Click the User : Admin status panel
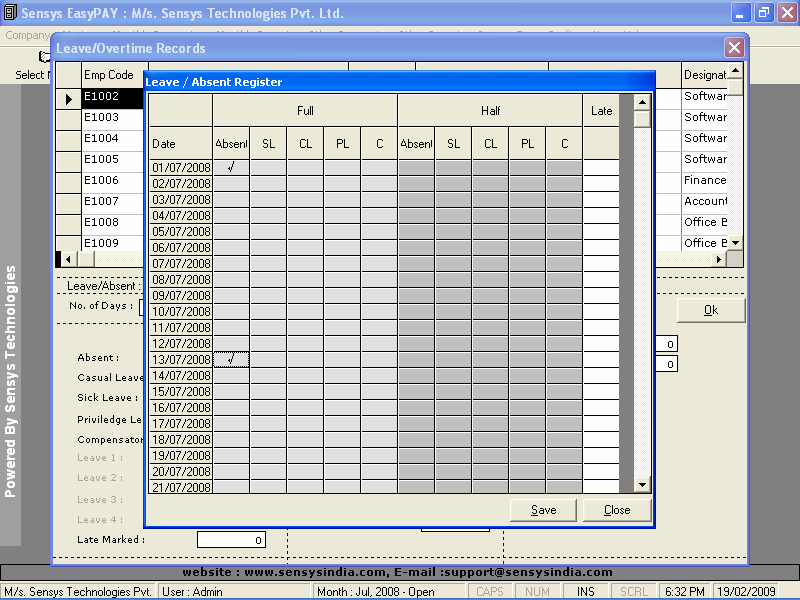The width and height of the screenshot is (800, 600). 234,592
